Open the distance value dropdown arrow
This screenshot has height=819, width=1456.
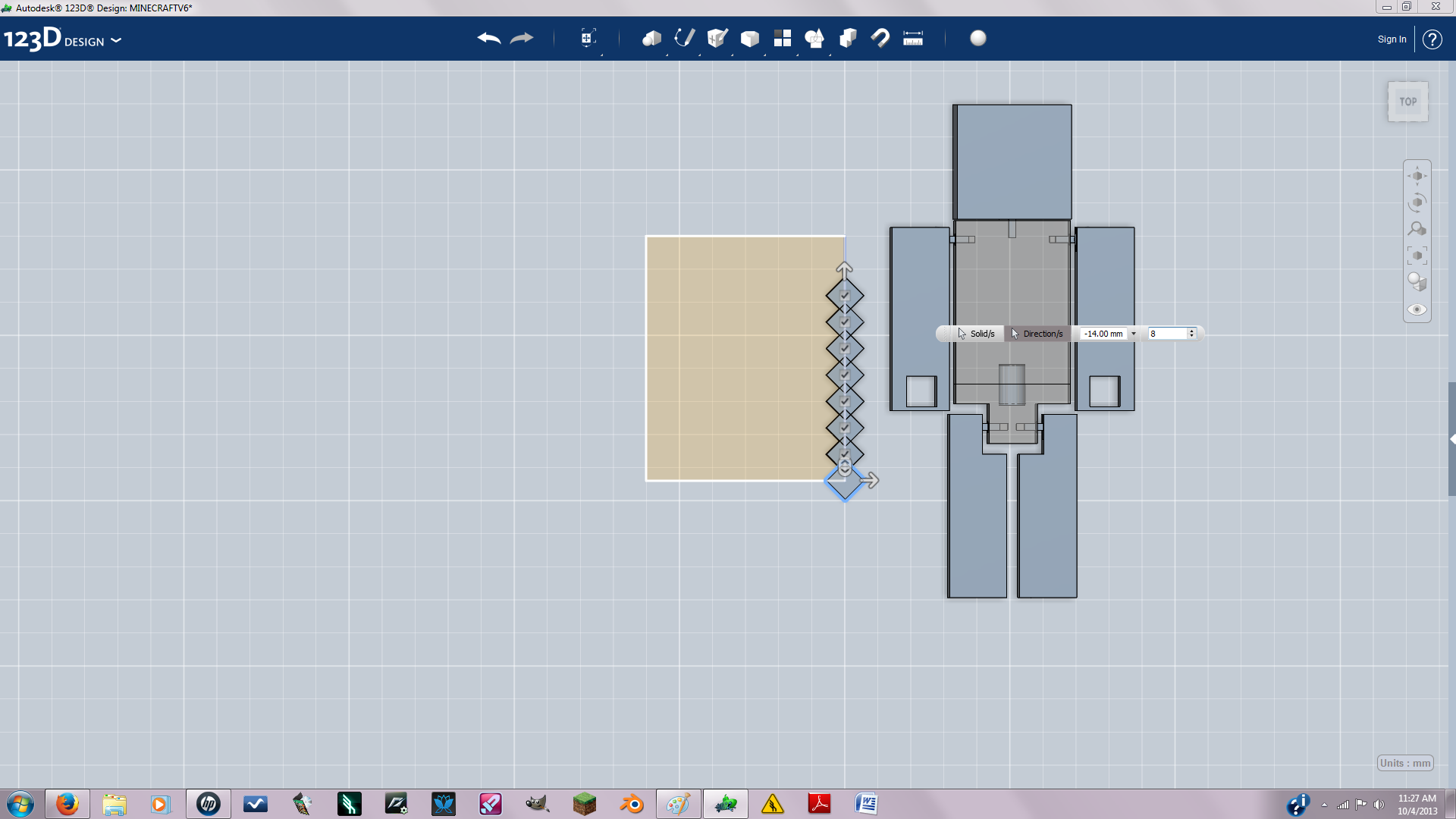coord(1134,334)
